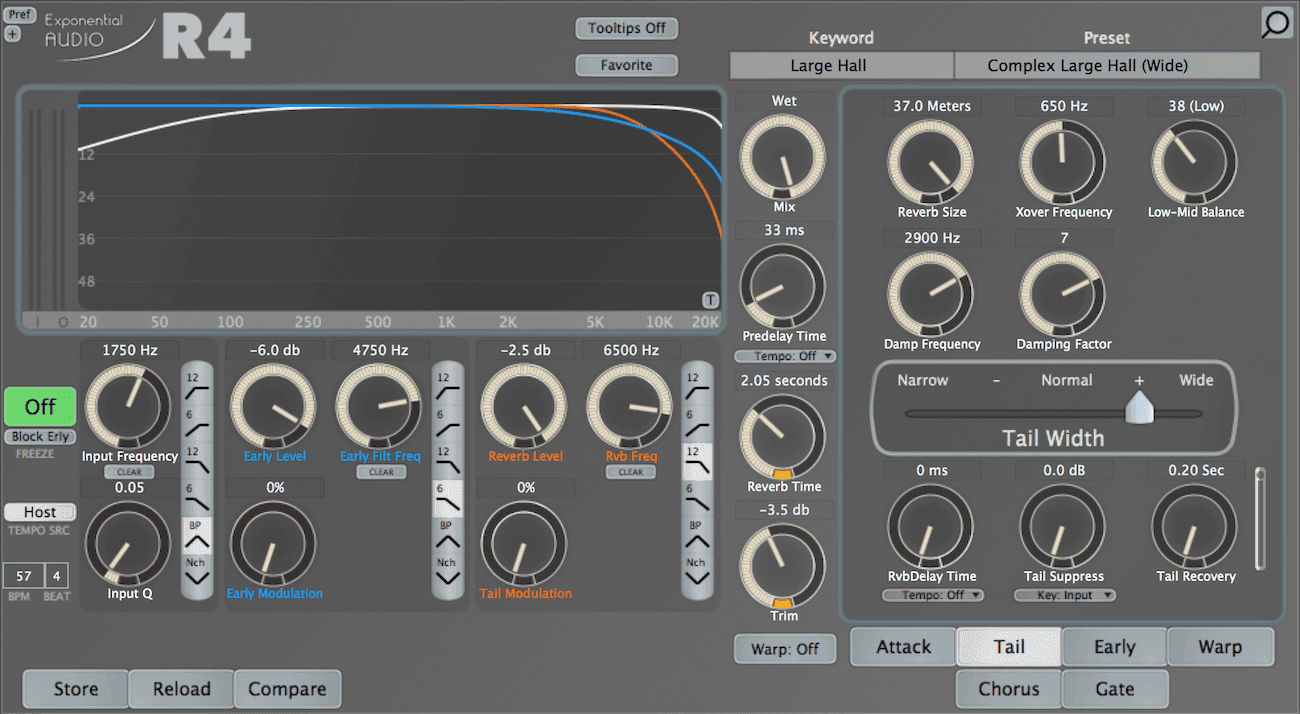1300x714 pixels.
Task: Select band-pass (BP) for the Early filter
Action: pos(447,536)
